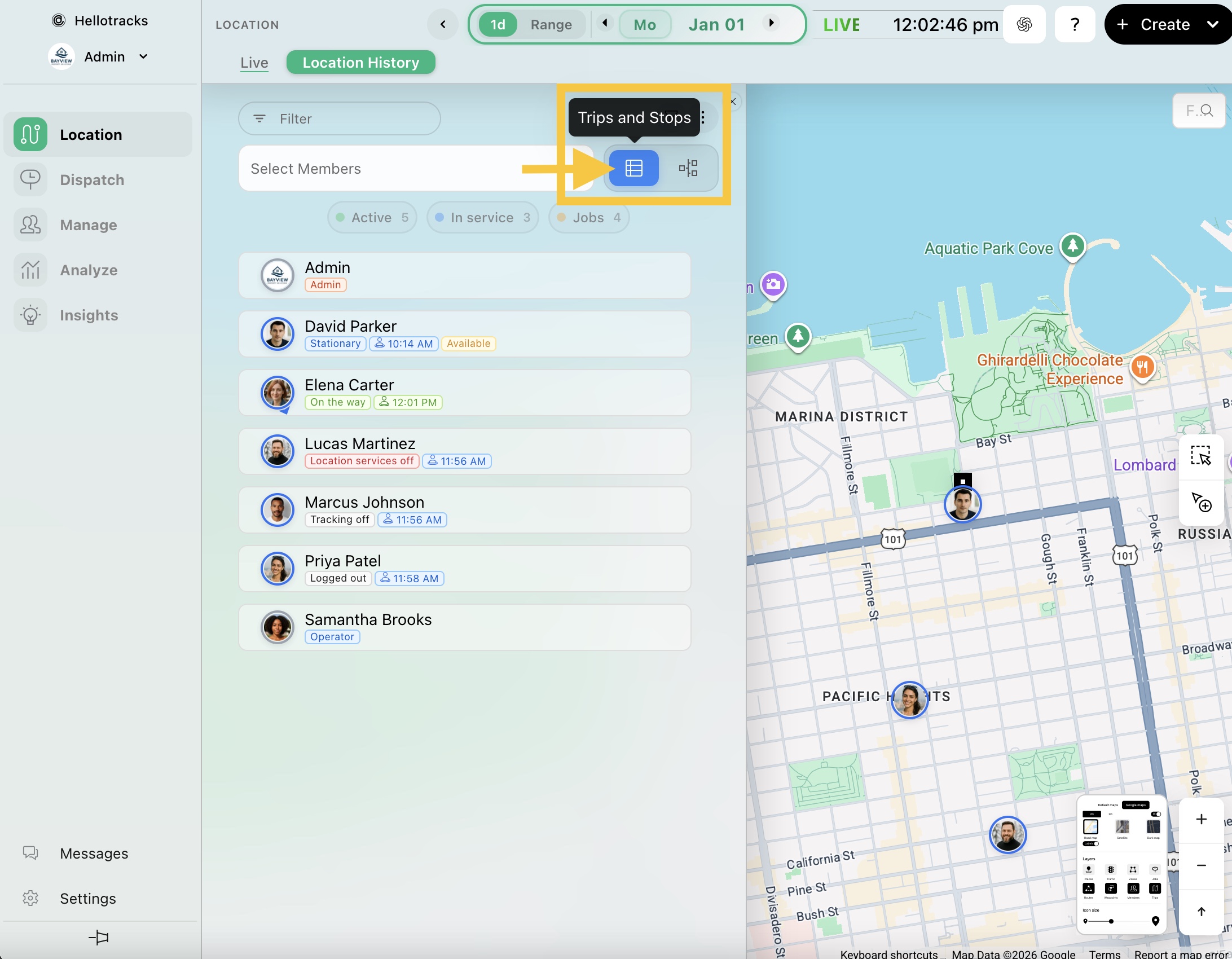Switch to Trips and Stops table view

tap(633, 168)
